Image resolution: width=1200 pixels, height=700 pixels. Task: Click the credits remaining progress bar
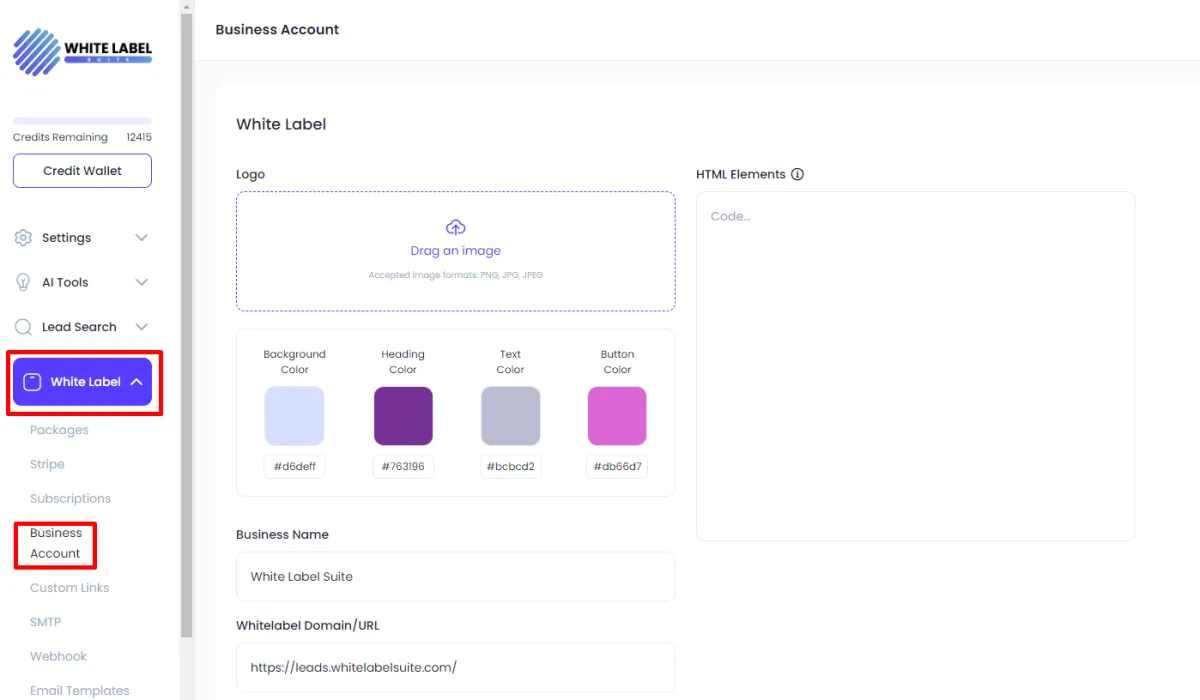point(82,121)
